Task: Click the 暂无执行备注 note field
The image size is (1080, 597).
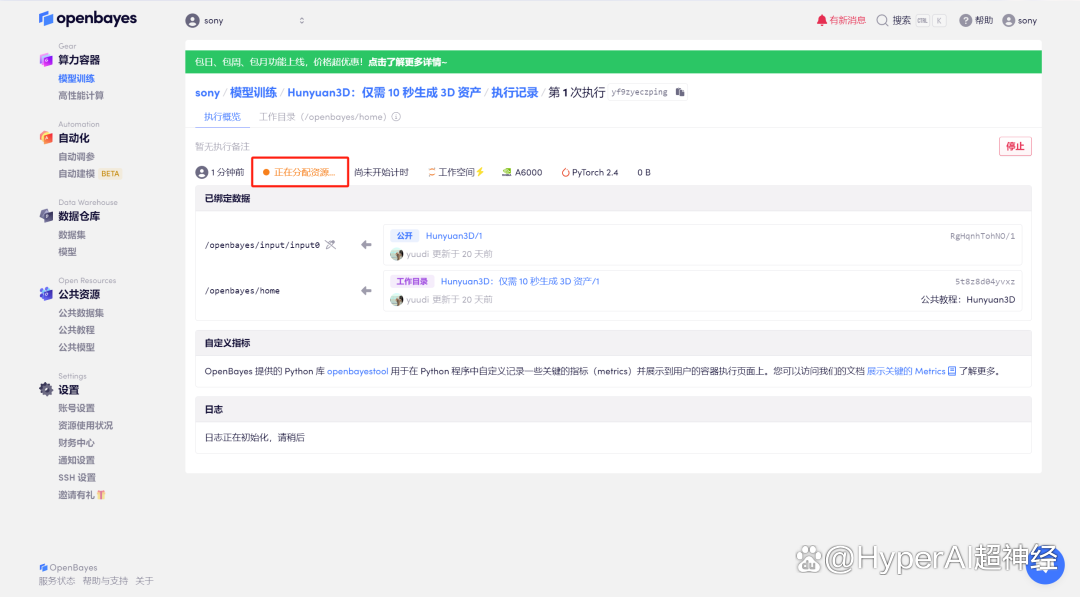Action: [222, 147]
